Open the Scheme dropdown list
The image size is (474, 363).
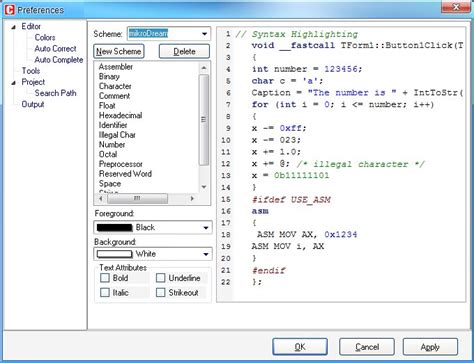click(x=204, y=34)
